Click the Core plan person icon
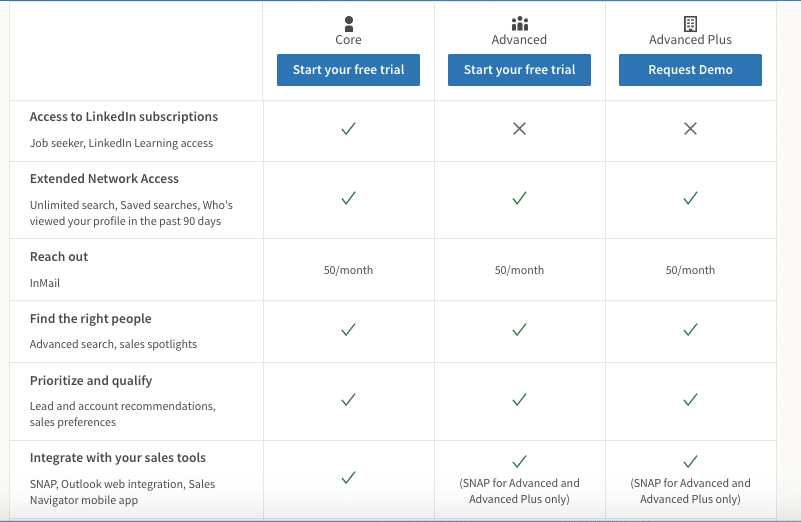Screen dimensions: 801x522 click(x=348, y=23)
